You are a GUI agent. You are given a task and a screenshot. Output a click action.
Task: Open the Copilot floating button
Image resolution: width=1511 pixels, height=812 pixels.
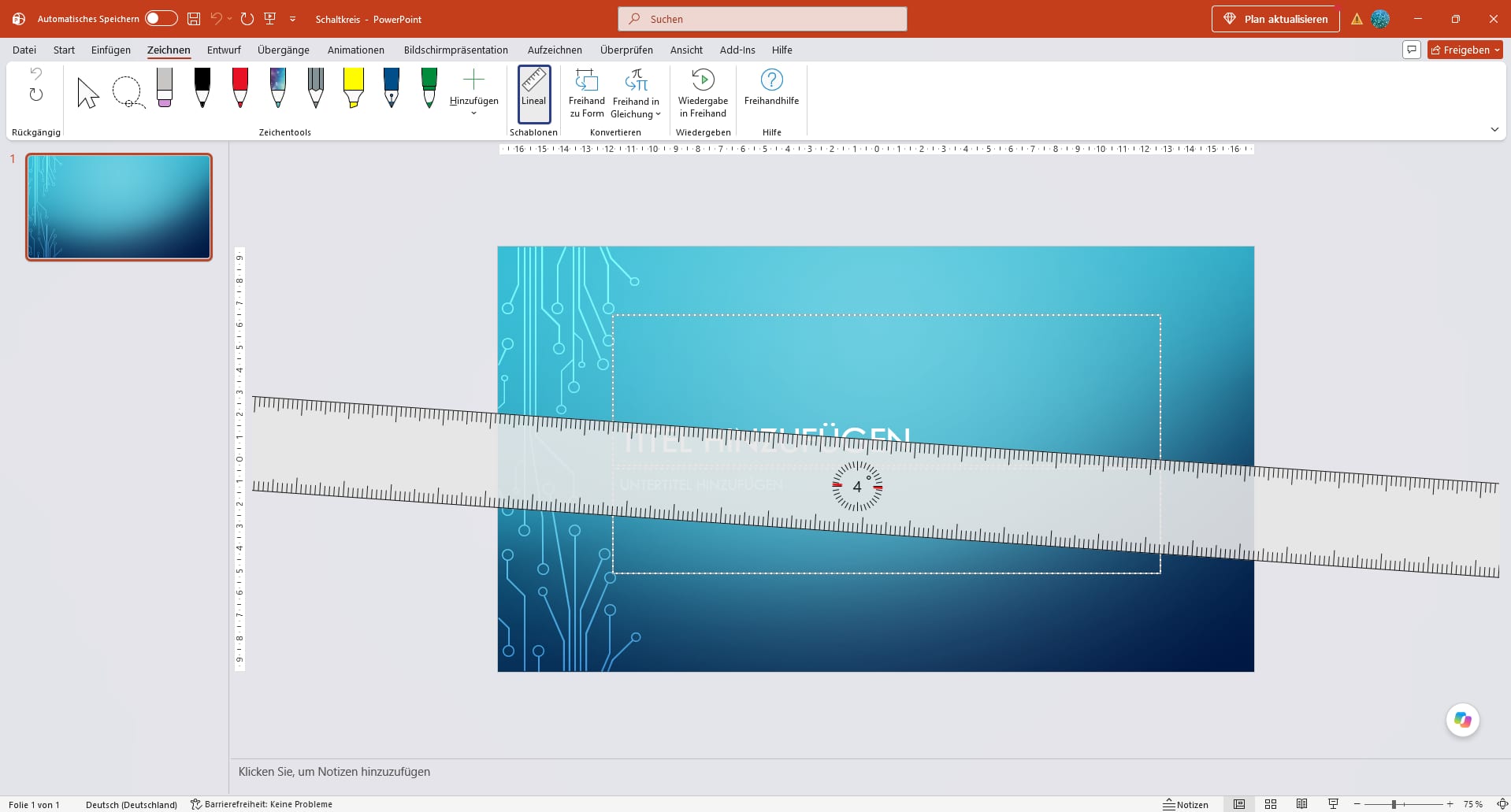[x=1463, y=720]
